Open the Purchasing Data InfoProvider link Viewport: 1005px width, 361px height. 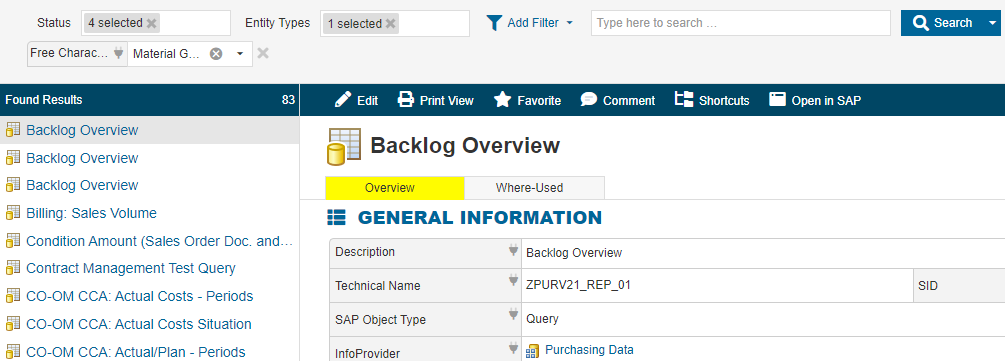(589, 350)
